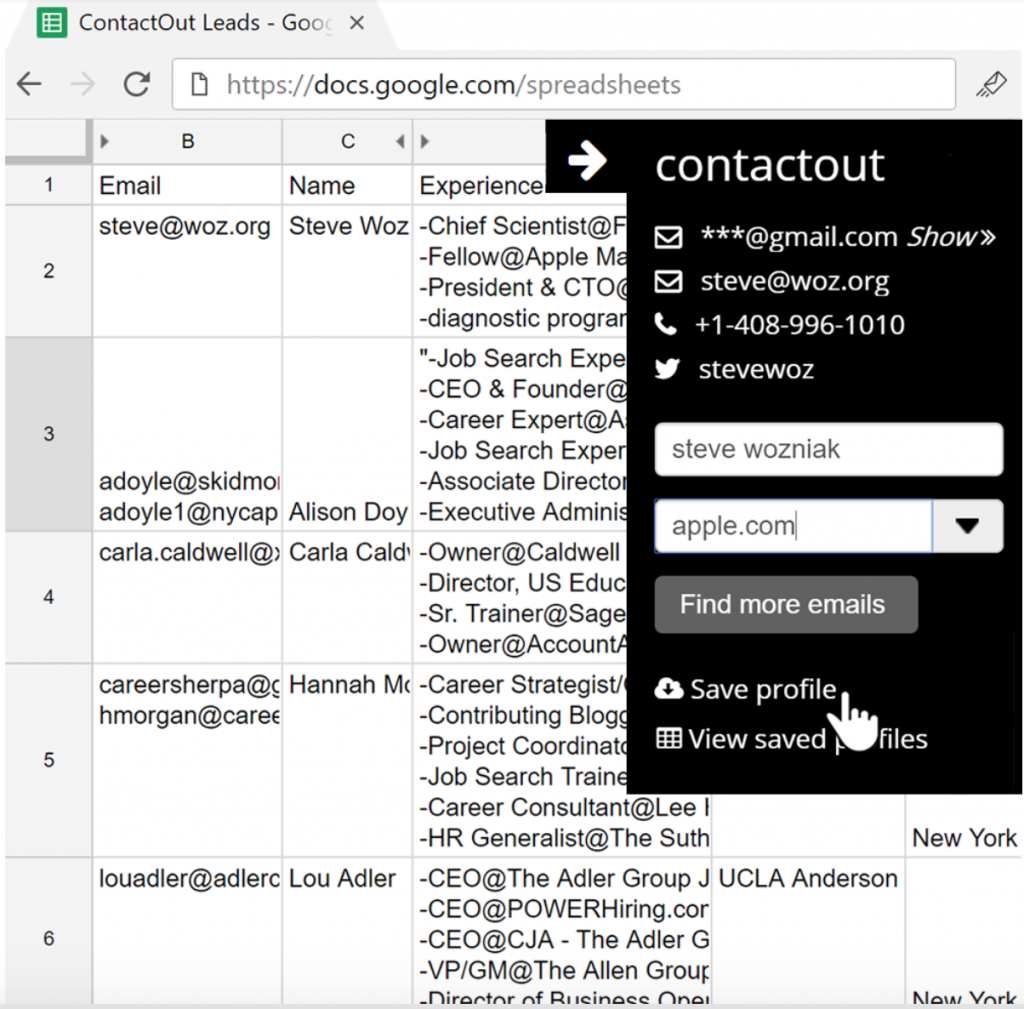Screen dimensions: 1024x1009
Task: Select the carla.caldwell@ email cell
Action: point(187,597)
